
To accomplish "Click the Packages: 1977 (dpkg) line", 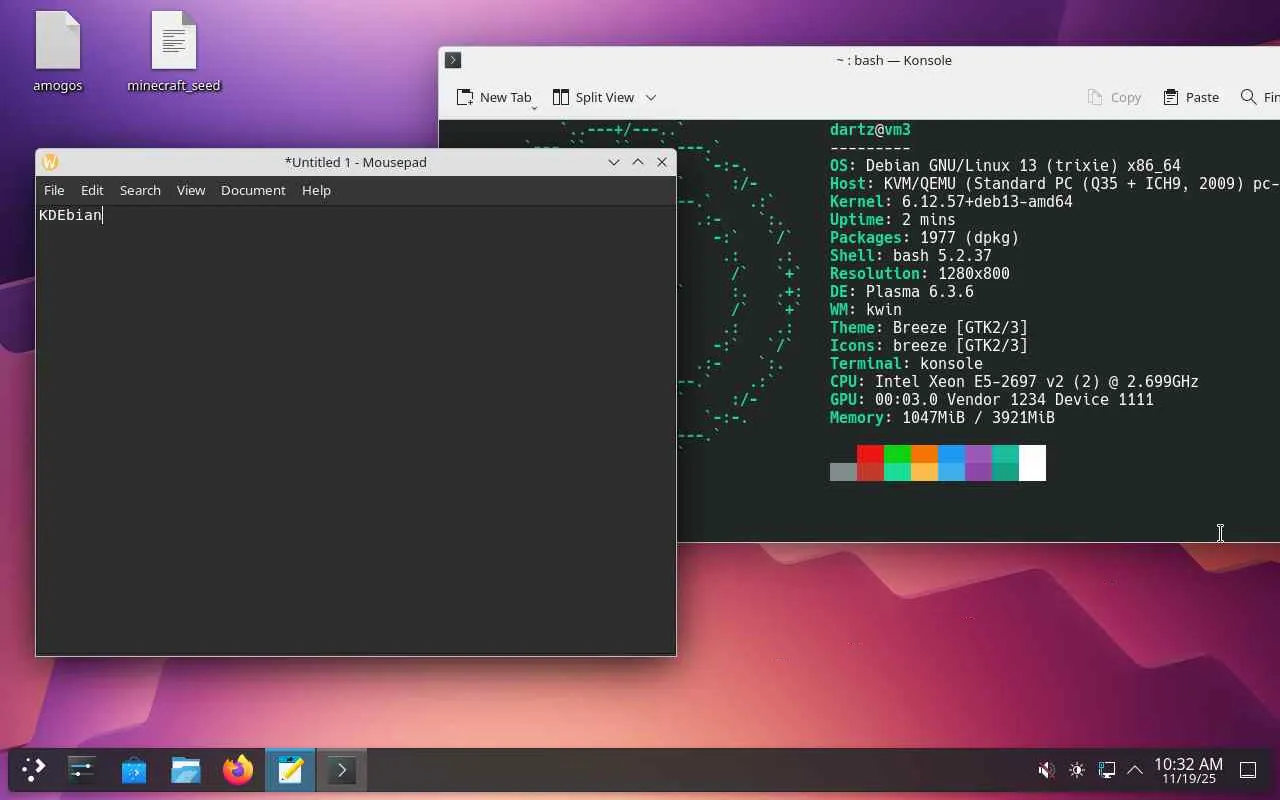I will point(924,238).
